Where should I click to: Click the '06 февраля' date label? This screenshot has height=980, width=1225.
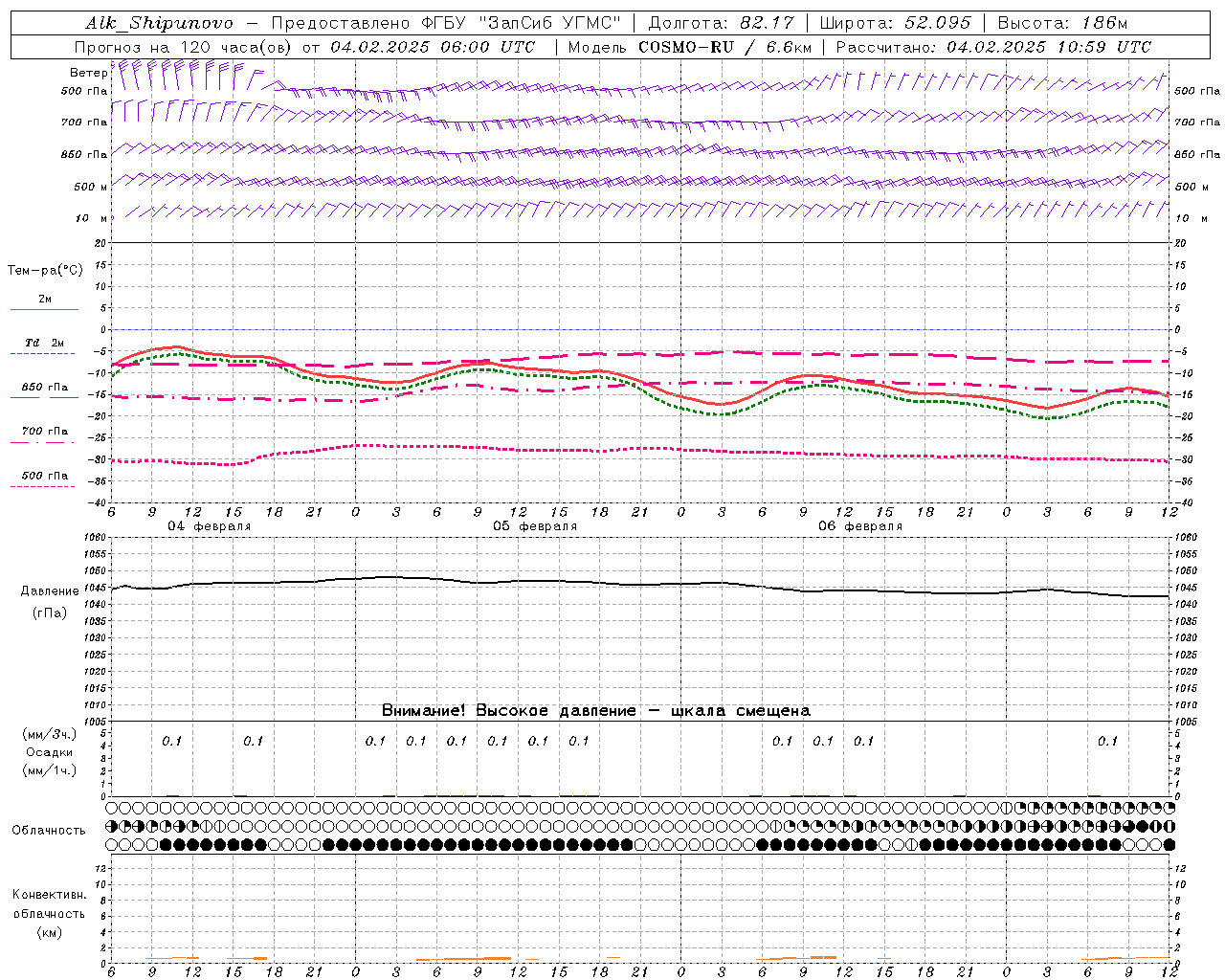[860, 526]
